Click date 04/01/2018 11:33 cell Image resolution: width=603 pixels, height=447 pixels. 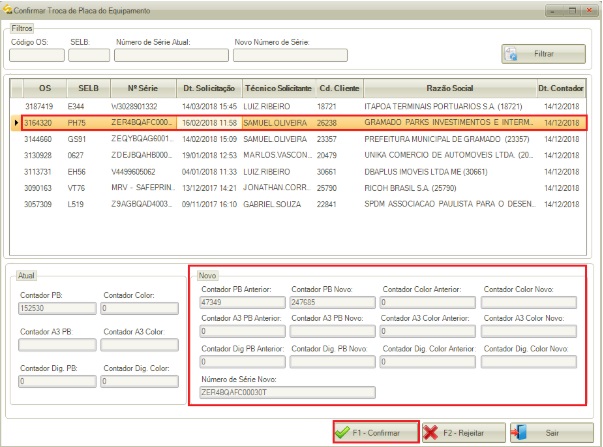(209, 172)
